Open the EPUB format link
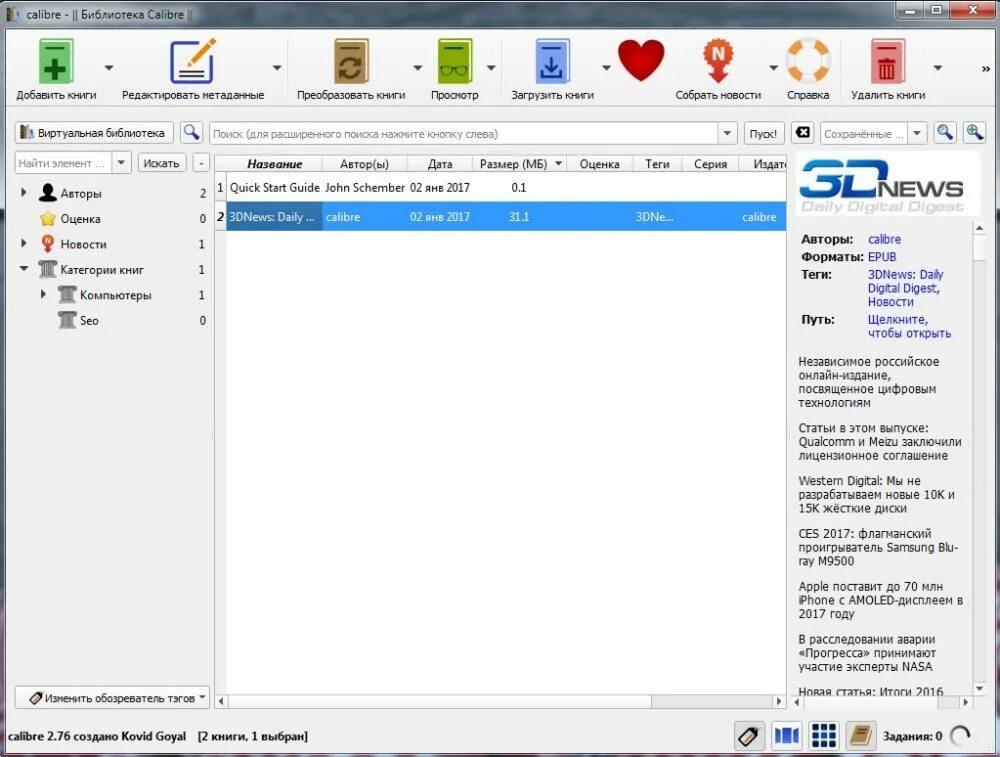 point(882,256)
